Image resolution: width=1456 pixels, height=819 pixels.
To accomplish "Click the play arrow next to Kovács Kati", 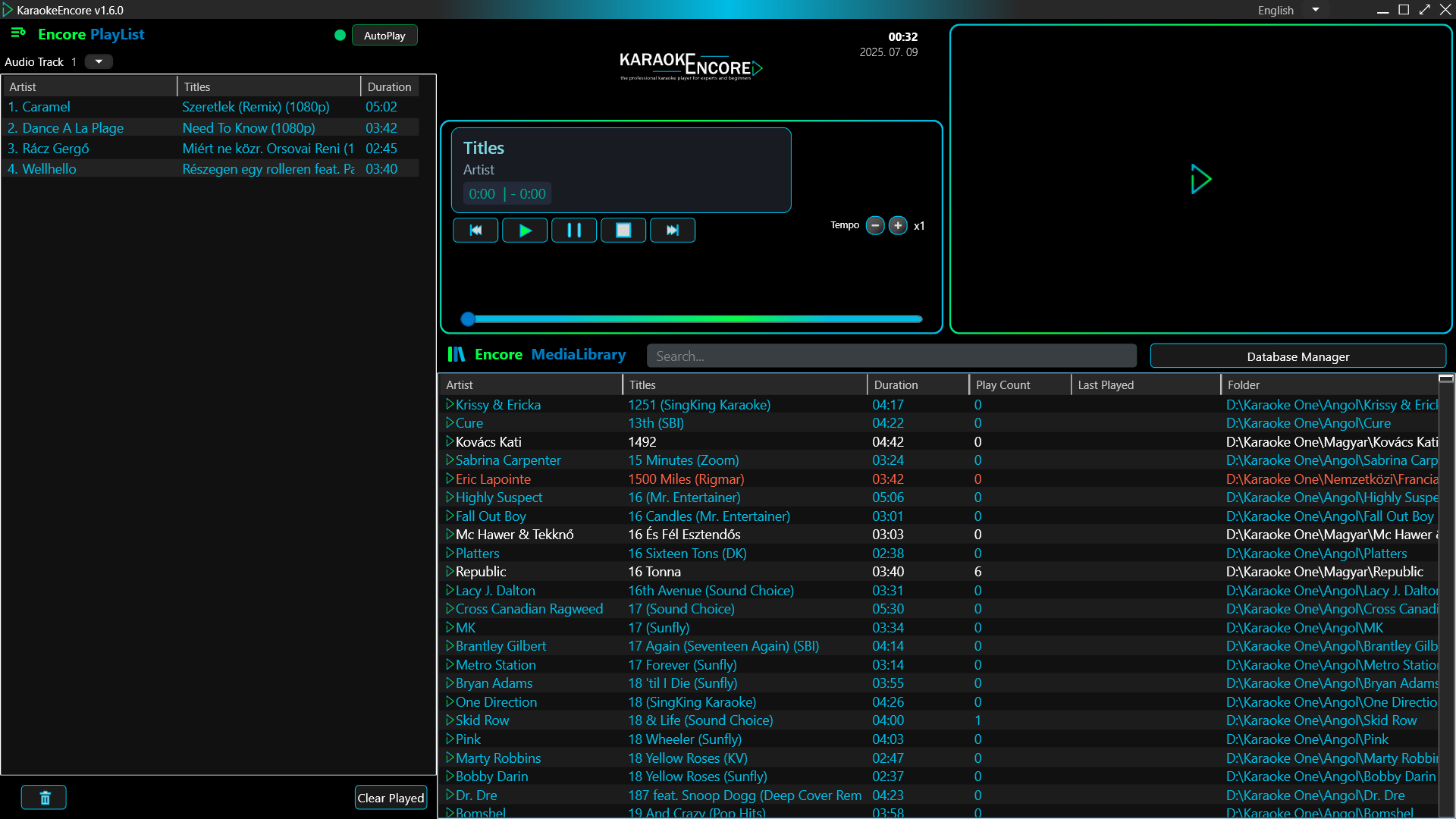I will pyautogui.click(x=450, y=442).
